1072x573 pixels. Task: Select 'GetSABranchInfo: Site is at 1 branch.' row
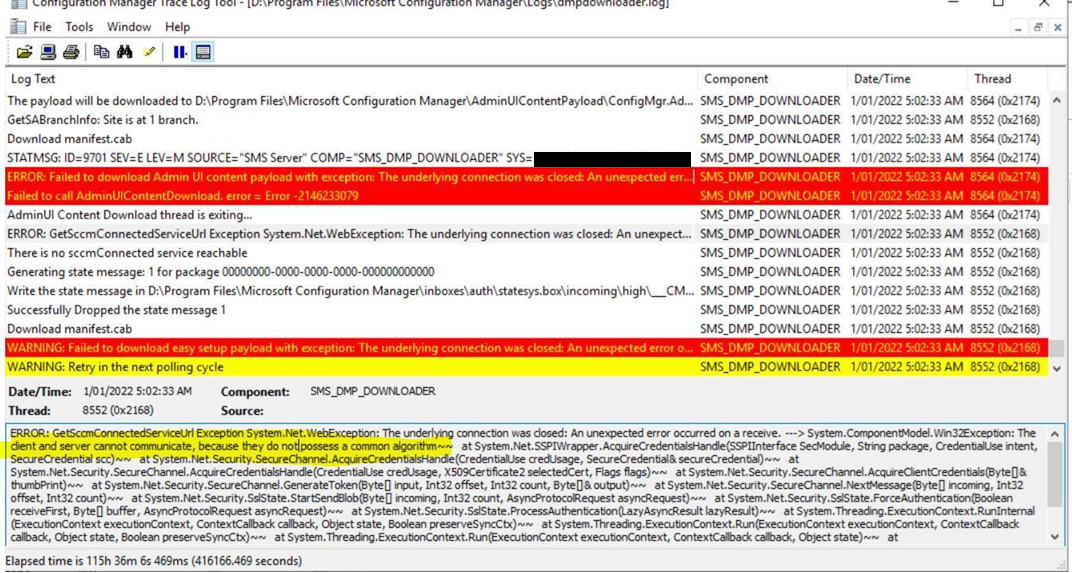(526, 120)
